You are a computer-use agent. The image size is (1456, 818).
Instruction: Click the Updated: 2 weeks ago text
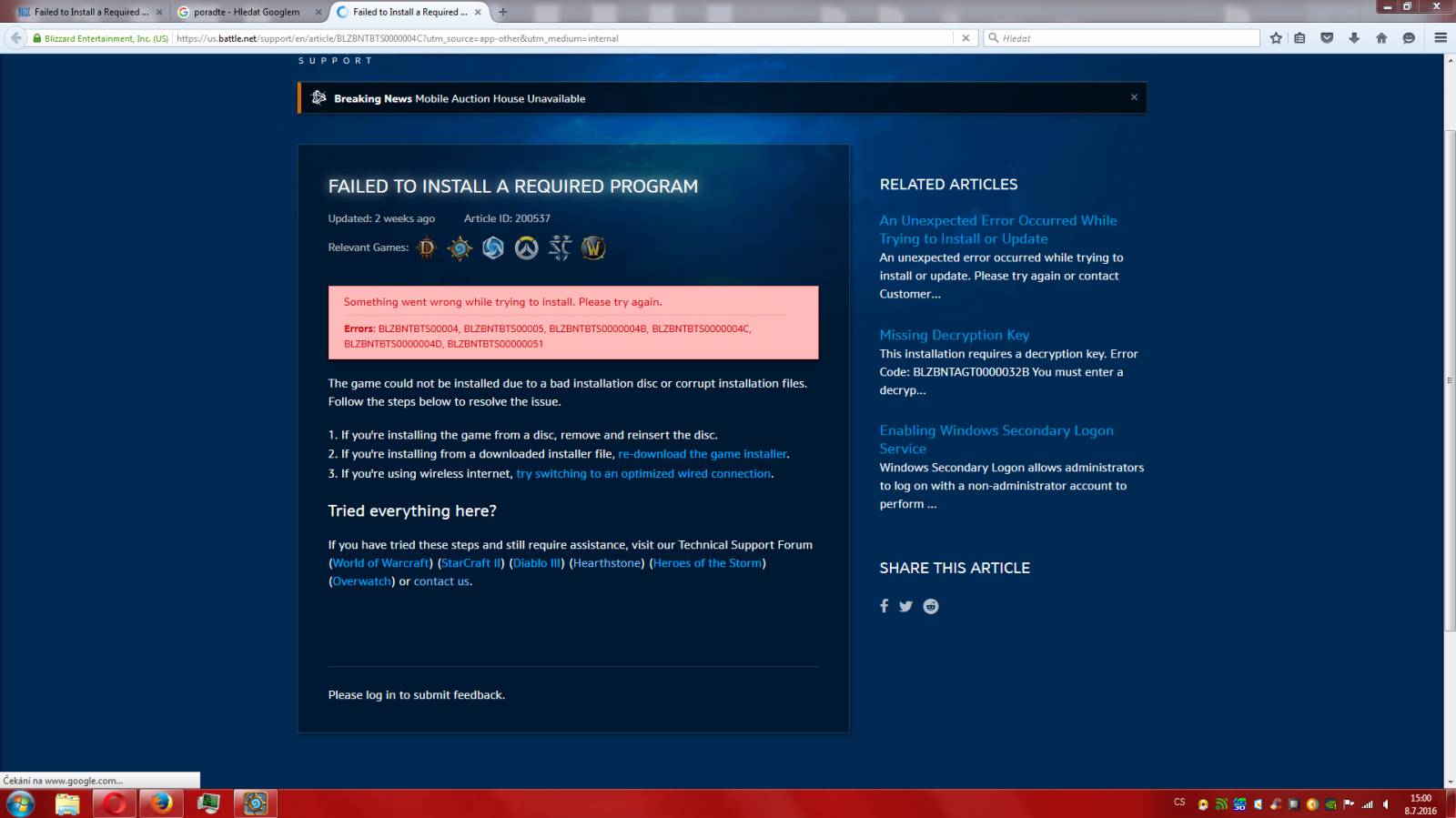[381, 218]
